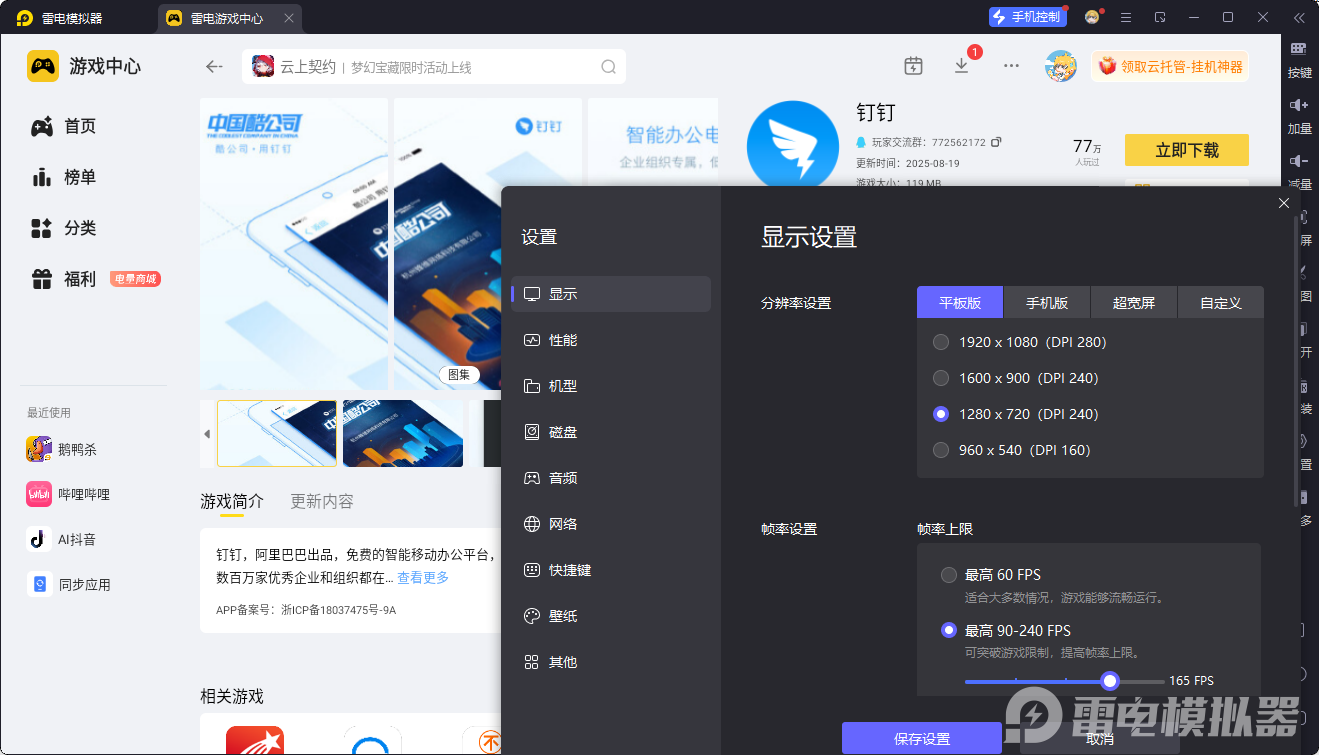The image size is (1319, 755).
Task: Close the 雷电游戏中心 tab
Action: click(x=289, y=18)
